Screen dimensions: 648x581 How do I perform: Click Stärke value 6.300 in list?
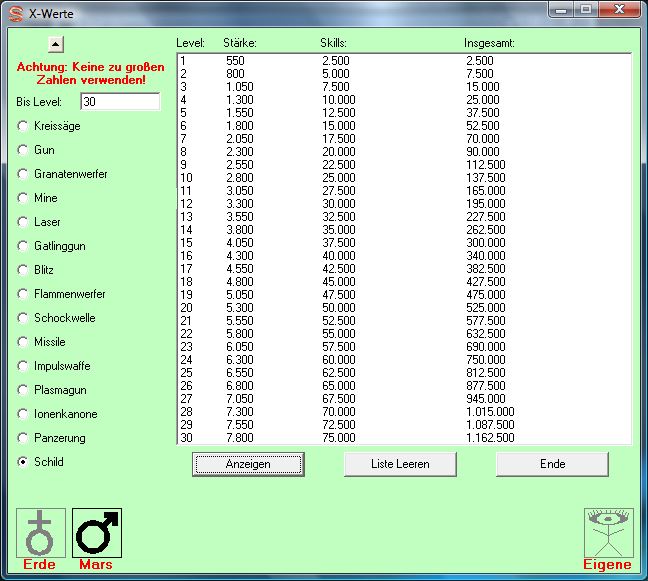tap(240, 360)
